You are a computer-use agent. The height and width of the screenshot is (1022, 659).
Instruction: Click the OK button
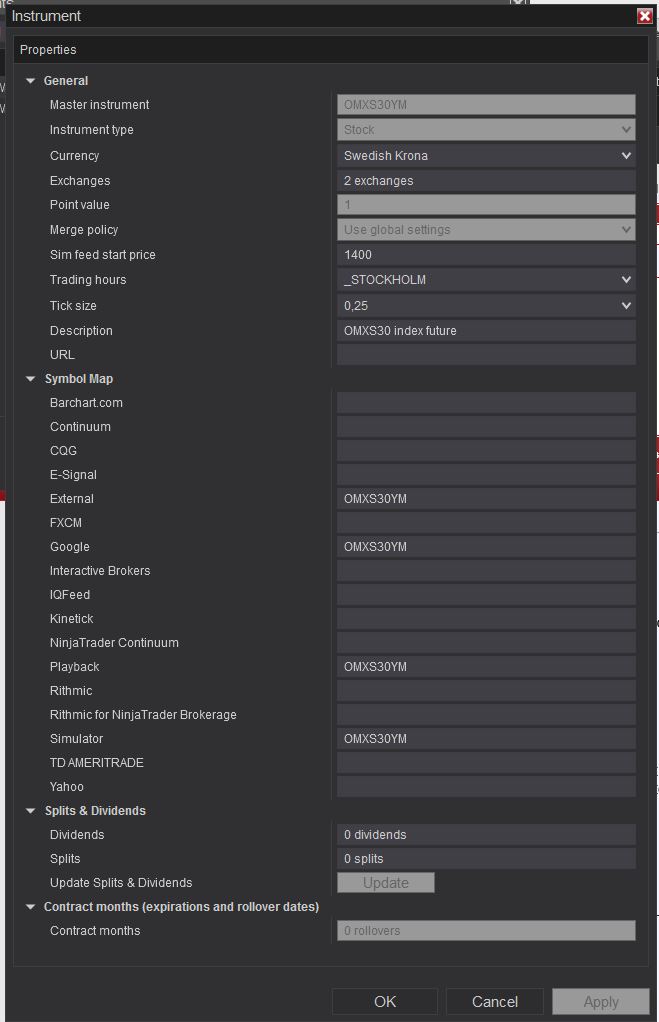(385, 1001)
